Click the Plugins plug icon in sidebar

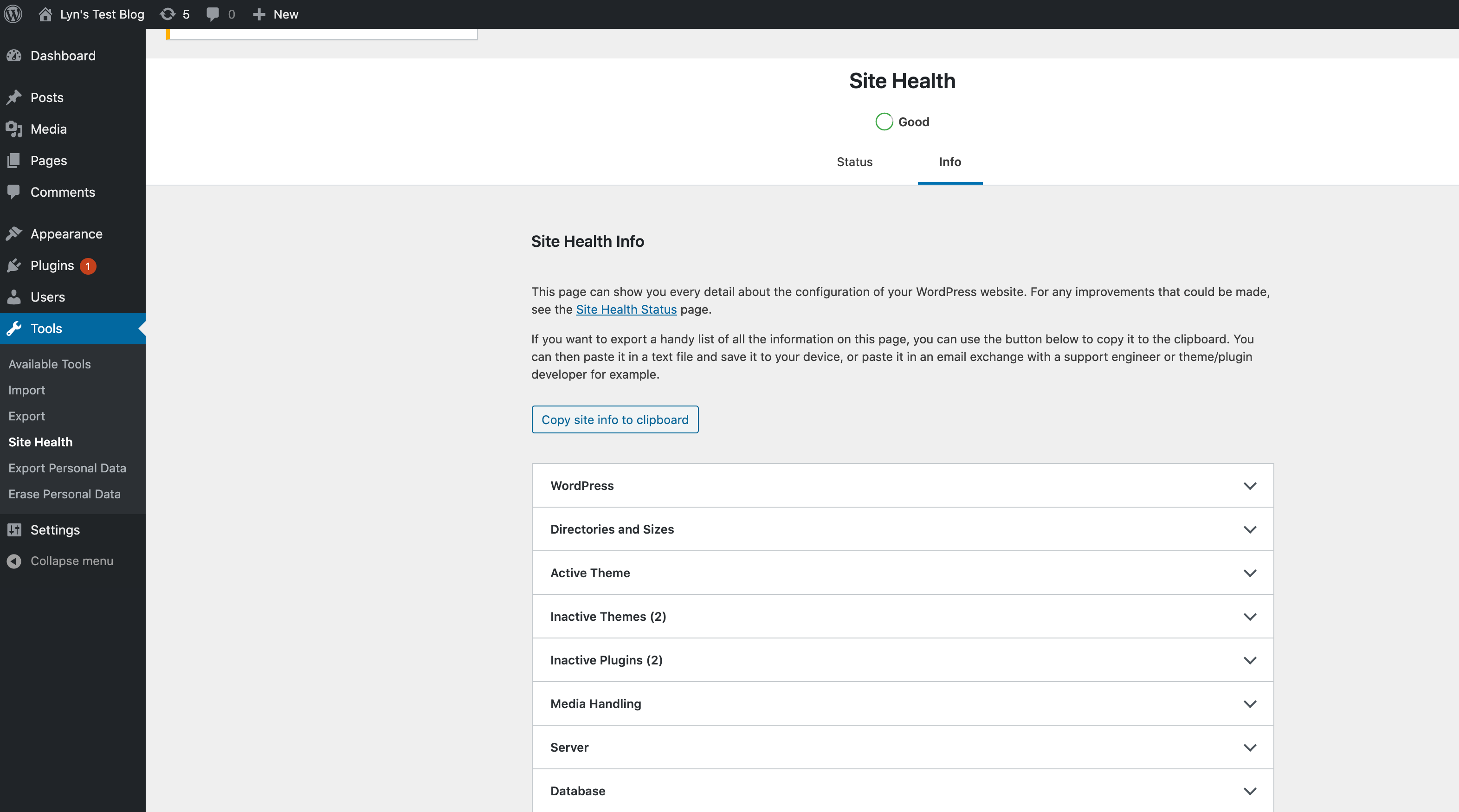[x=14, y=265]
